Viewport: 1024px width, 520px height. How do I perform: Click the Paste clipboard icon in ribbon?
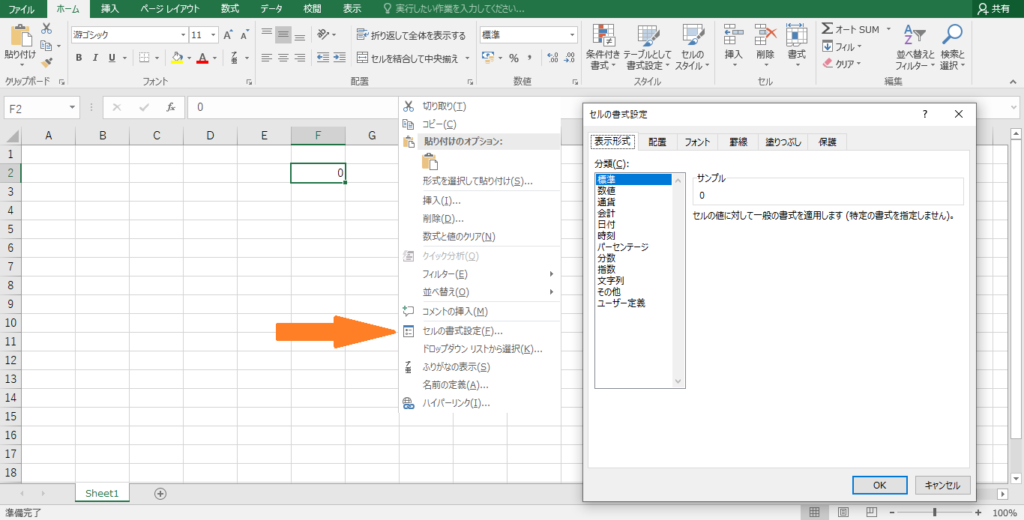coord(20,37)
